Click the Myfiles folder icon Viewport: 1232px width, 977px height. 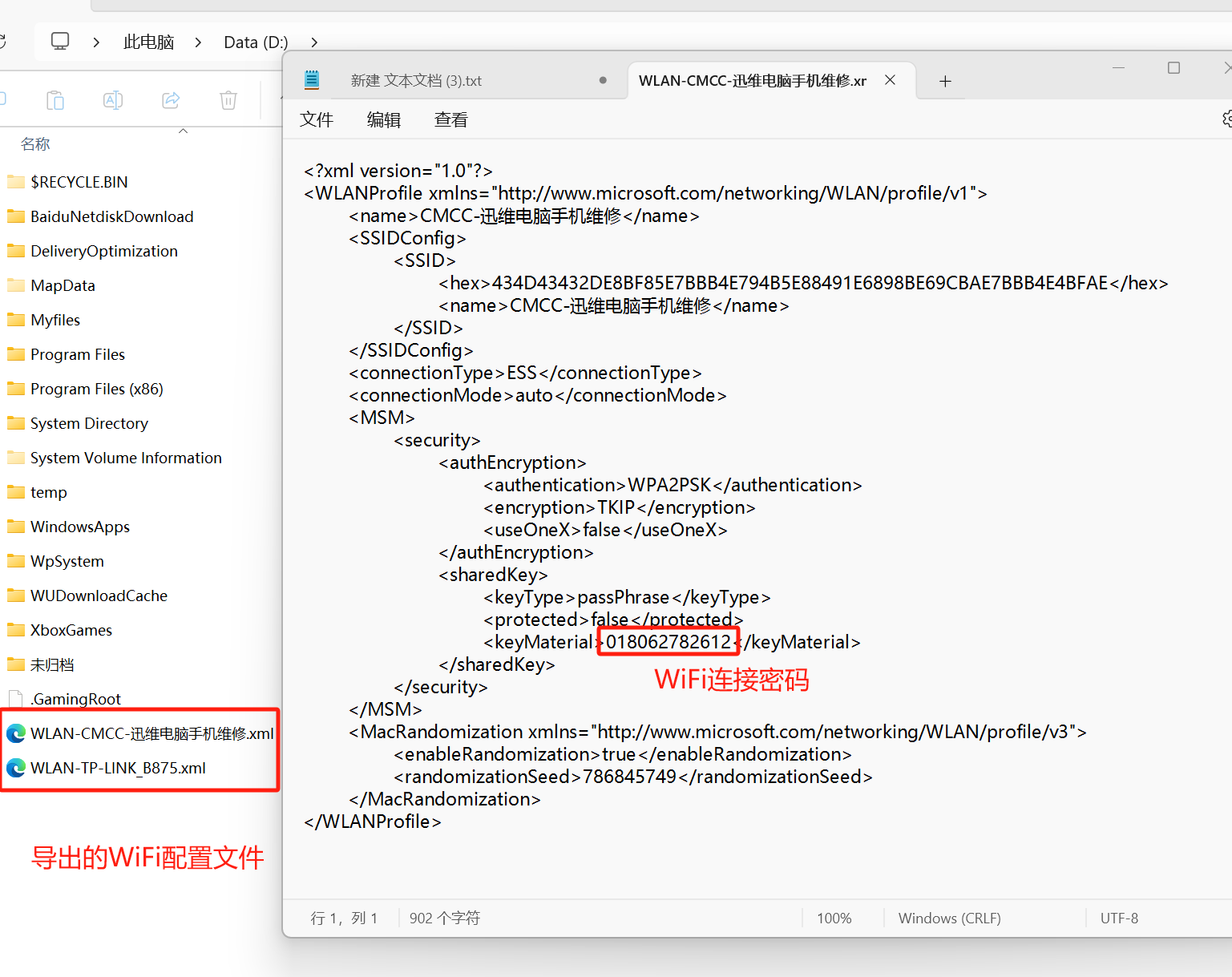point(16,320)
